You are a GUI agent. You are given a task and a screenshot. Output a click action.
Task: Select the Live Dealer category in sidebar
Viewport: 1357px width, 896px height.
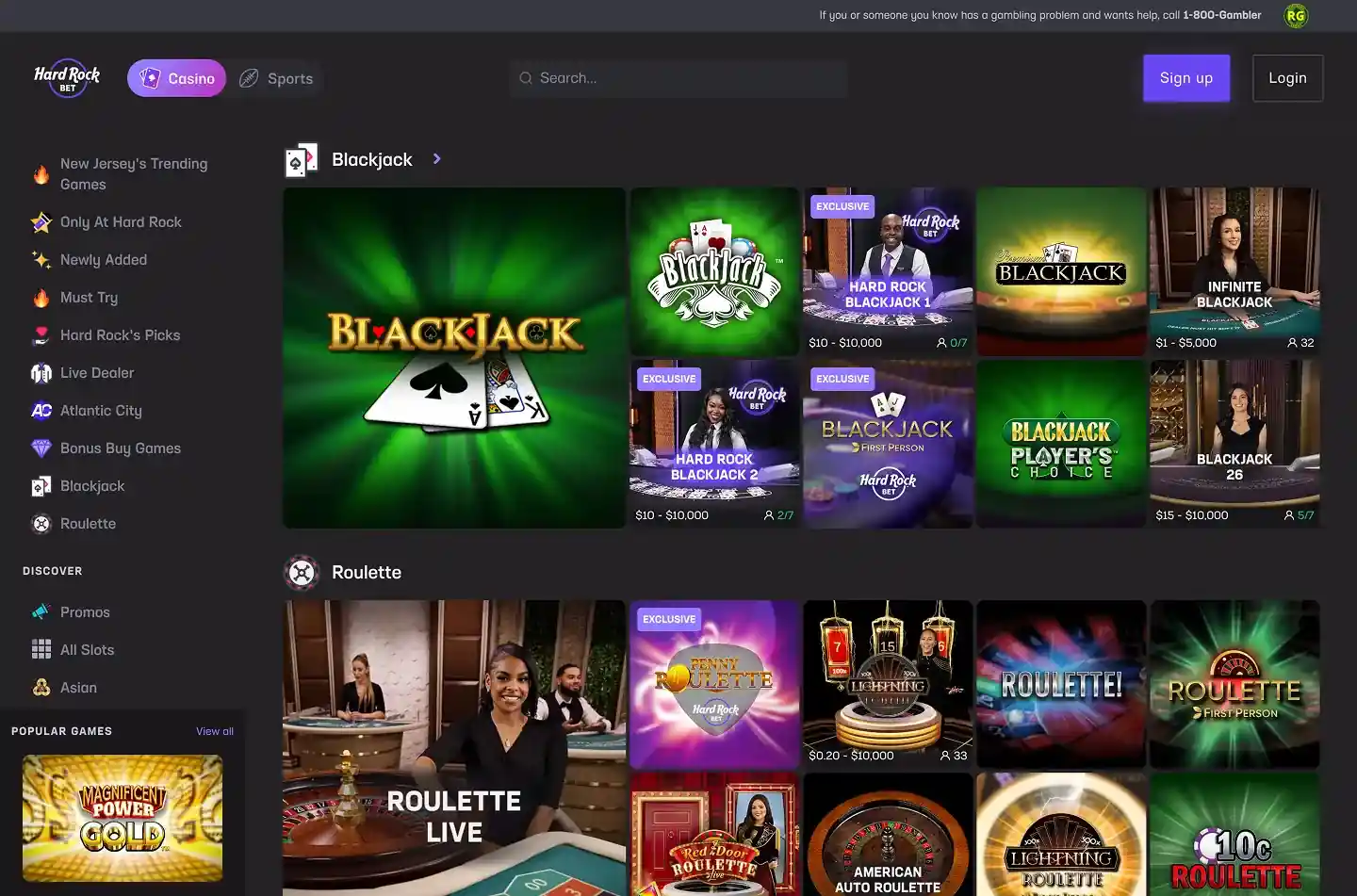pyautogui.click(x=96, y=372)
